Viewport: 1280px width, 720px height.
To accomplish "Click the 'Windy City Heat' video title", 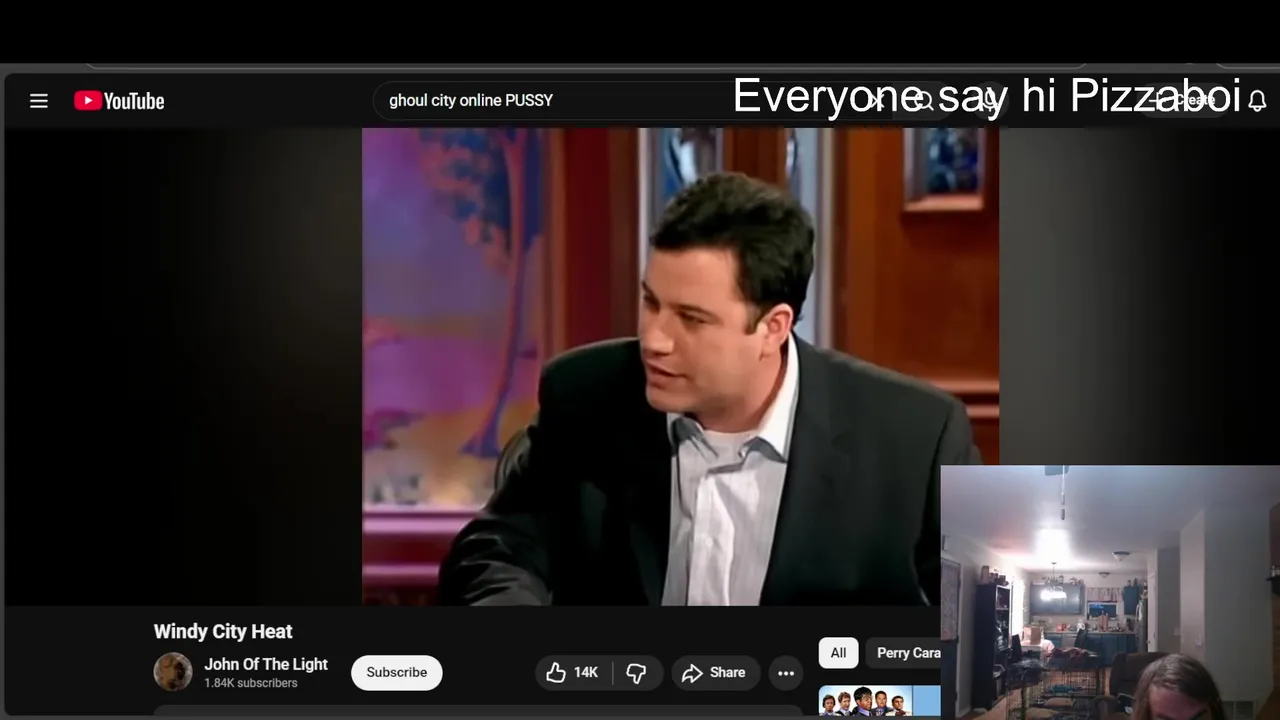I will 223,631.
